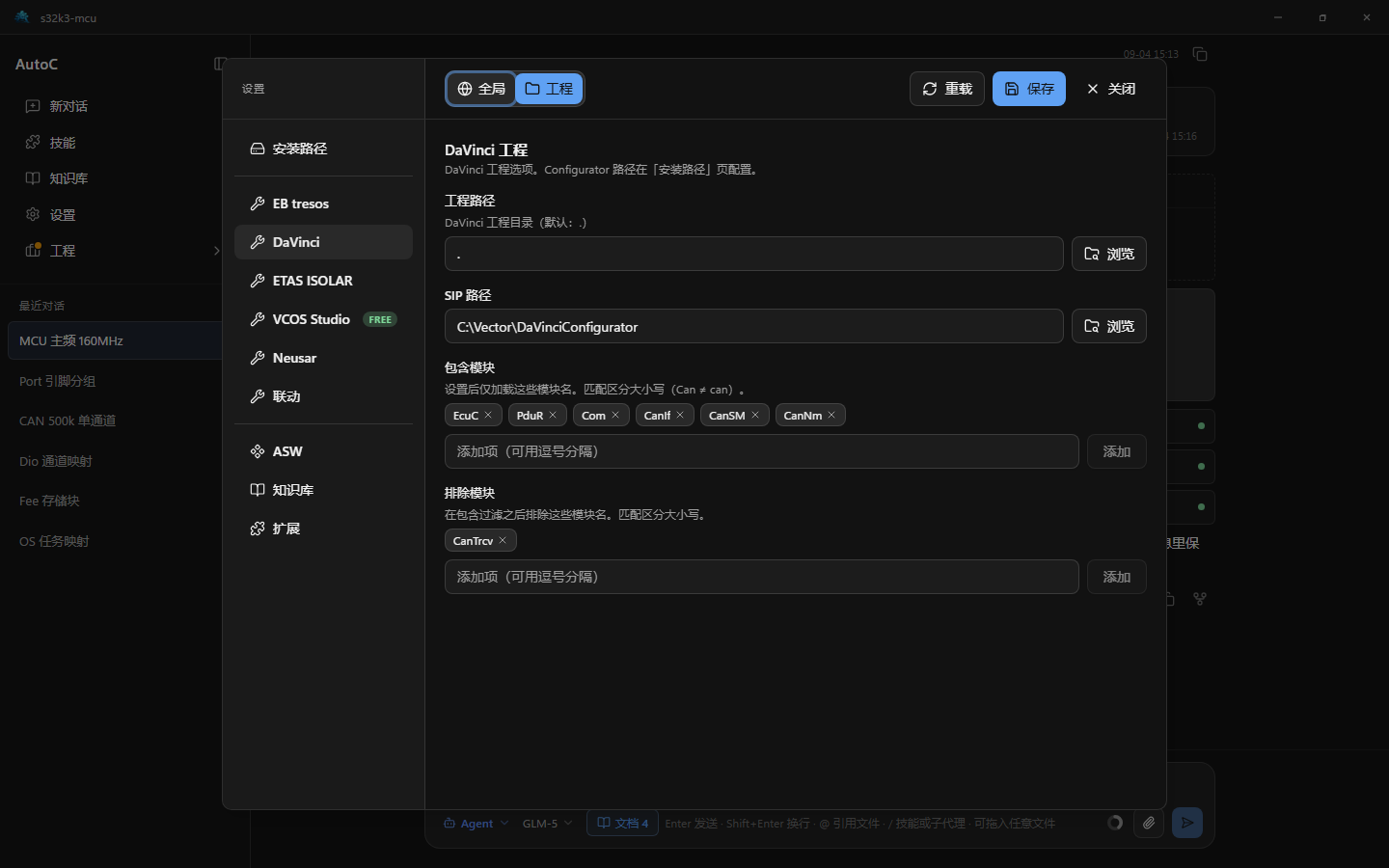Viewport: 1389px width, 868px height.
Task: Click the 保存 save button
Action: 1029,89
